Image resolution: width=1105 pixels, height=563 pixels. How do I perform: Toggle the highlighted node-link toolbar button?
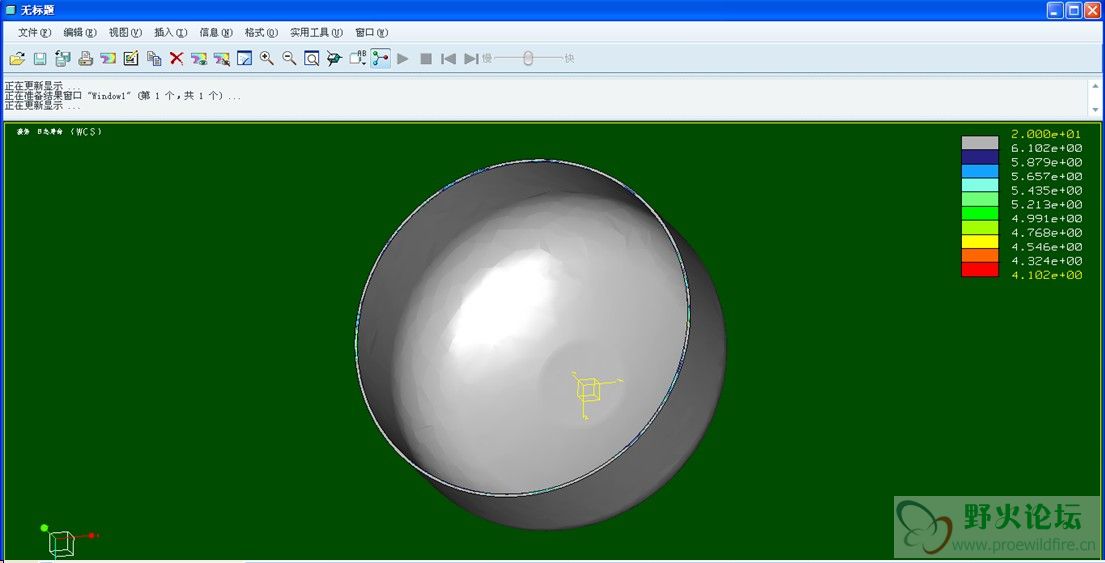pos(381,58)
